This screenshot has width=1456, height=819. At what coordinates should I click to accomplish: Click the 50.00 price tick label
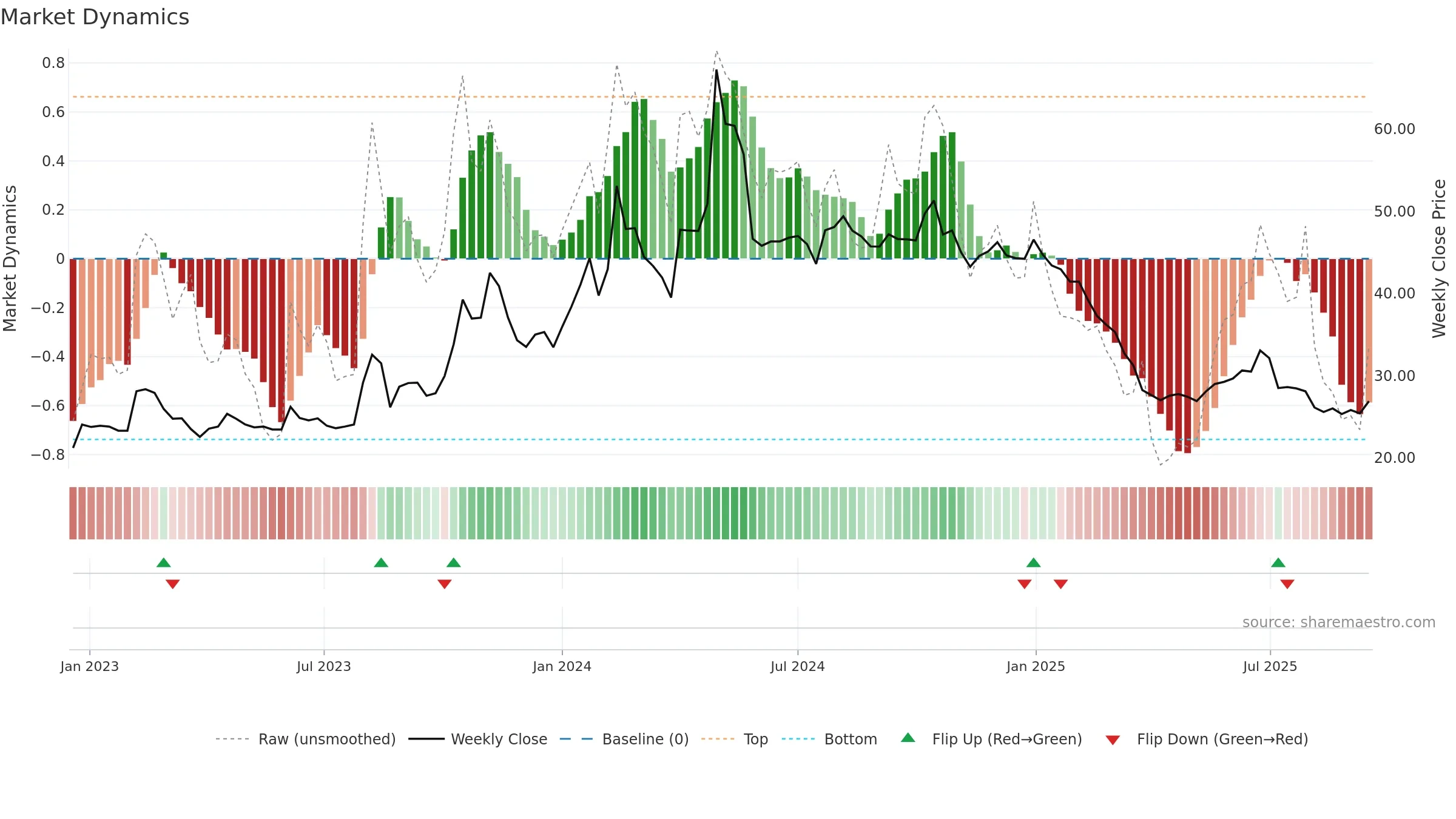(x=1395, y=211)
